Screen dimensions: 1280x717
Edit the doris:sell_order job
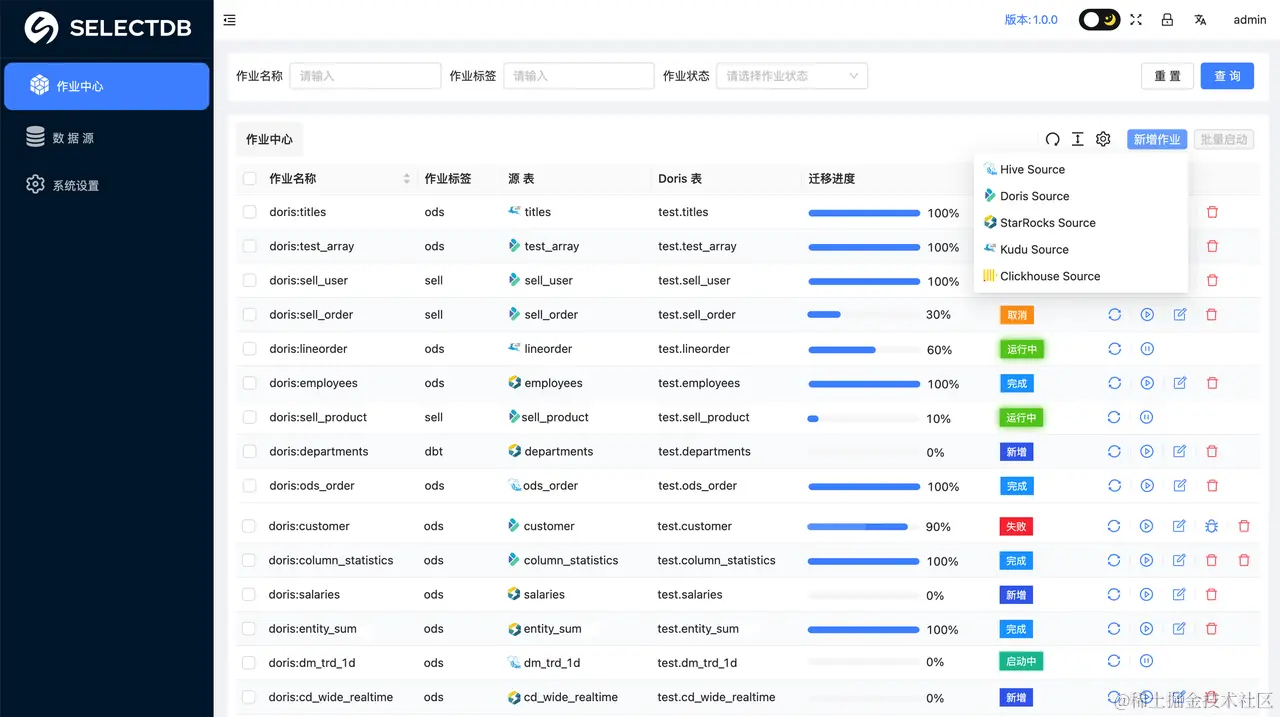(x=1180, y=315)
